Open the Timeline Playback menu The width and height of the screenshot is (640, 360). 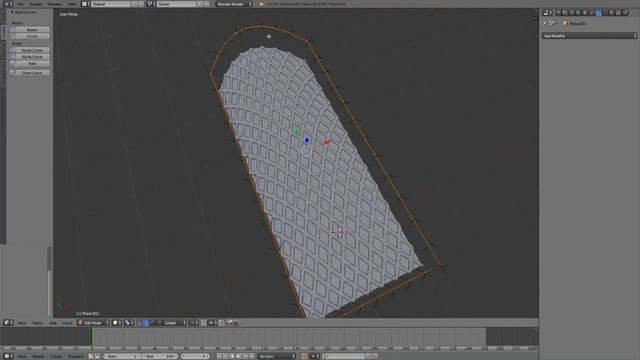tap(76, 356)
